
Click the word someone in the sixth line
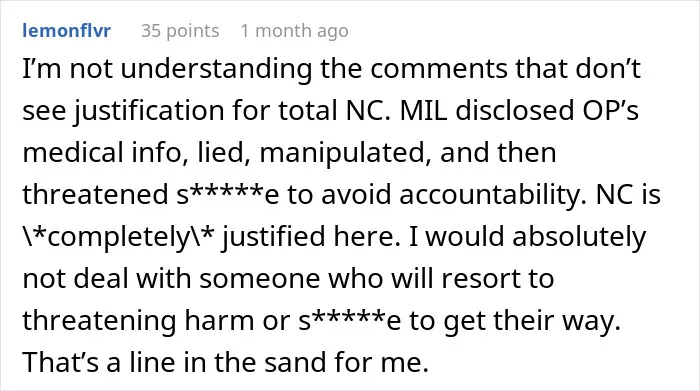(259, 279)
